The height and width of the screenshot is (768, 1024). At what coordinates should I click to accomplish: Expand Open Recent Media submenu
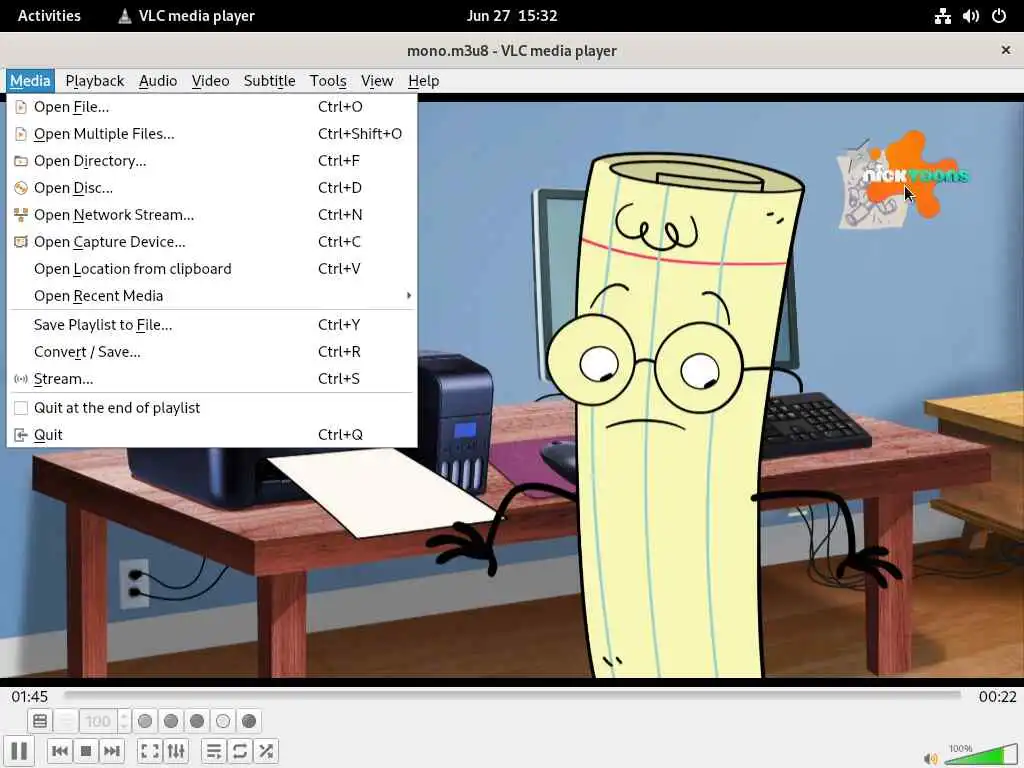(x=212, y=296)
